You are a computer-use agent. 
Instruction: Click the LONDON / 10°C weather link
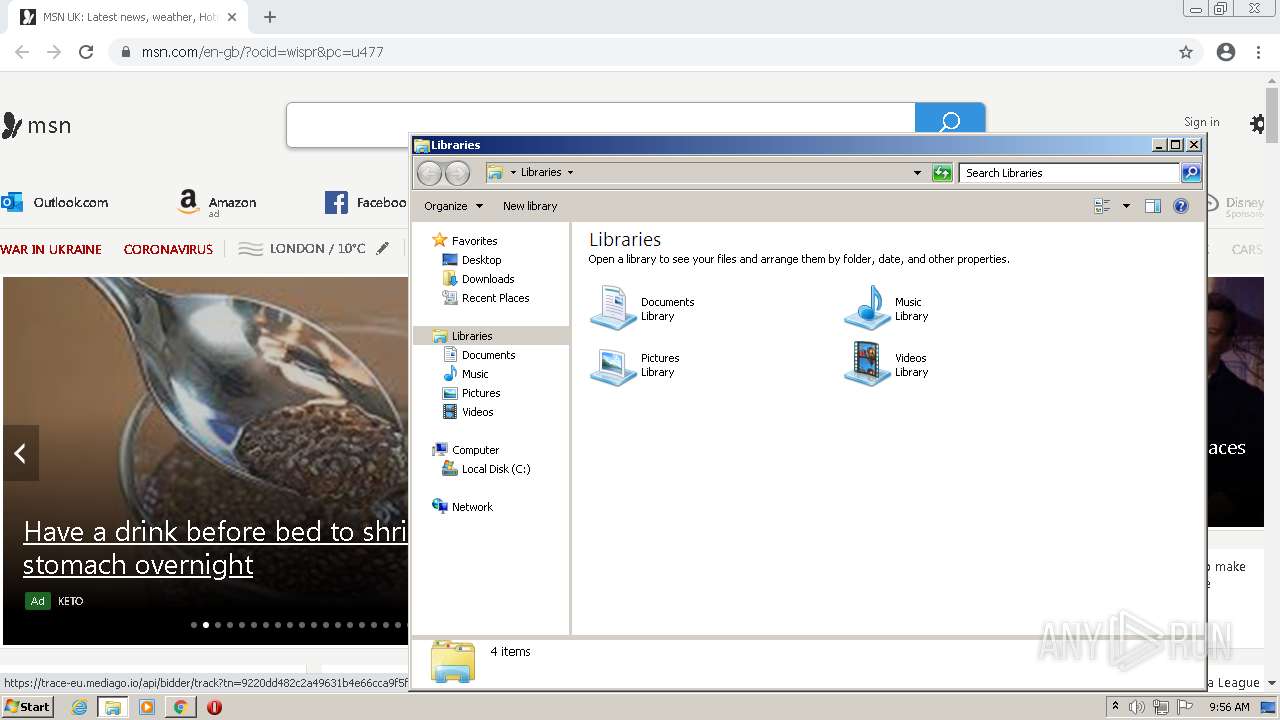(317, 248)
